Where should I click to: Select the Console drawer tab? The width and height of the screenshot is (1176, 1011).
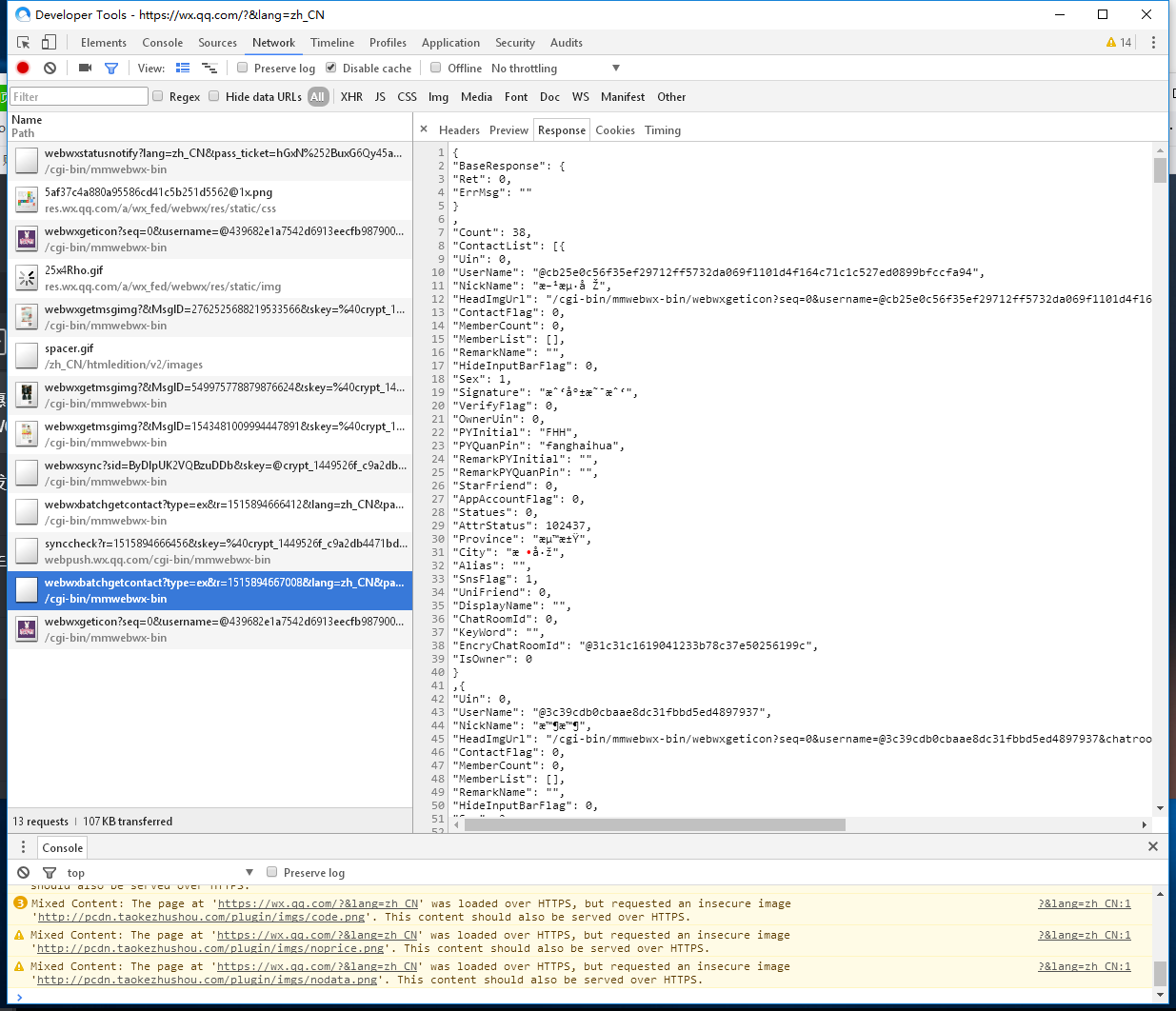point(63,848)
